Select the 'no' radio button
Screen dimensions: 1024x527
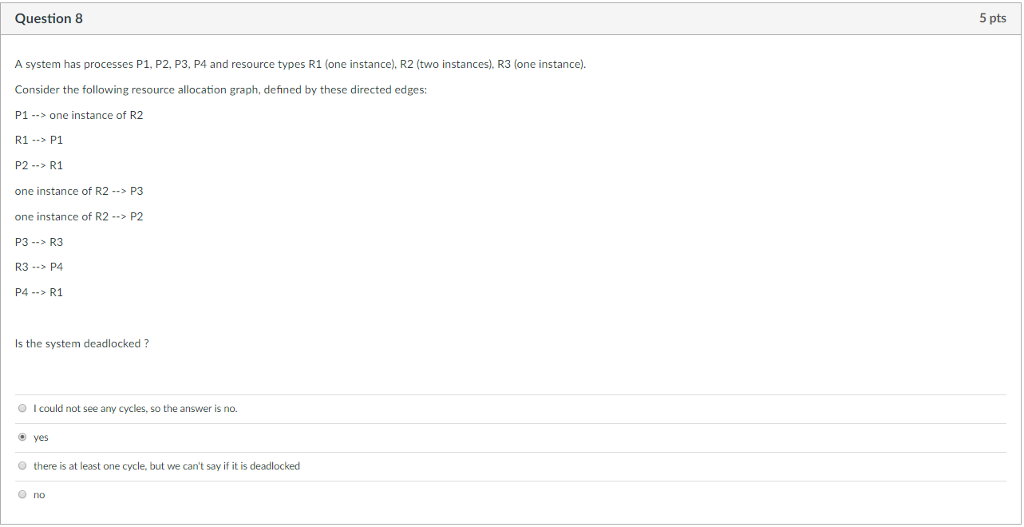pyautogui.click(x=22, y=495)
